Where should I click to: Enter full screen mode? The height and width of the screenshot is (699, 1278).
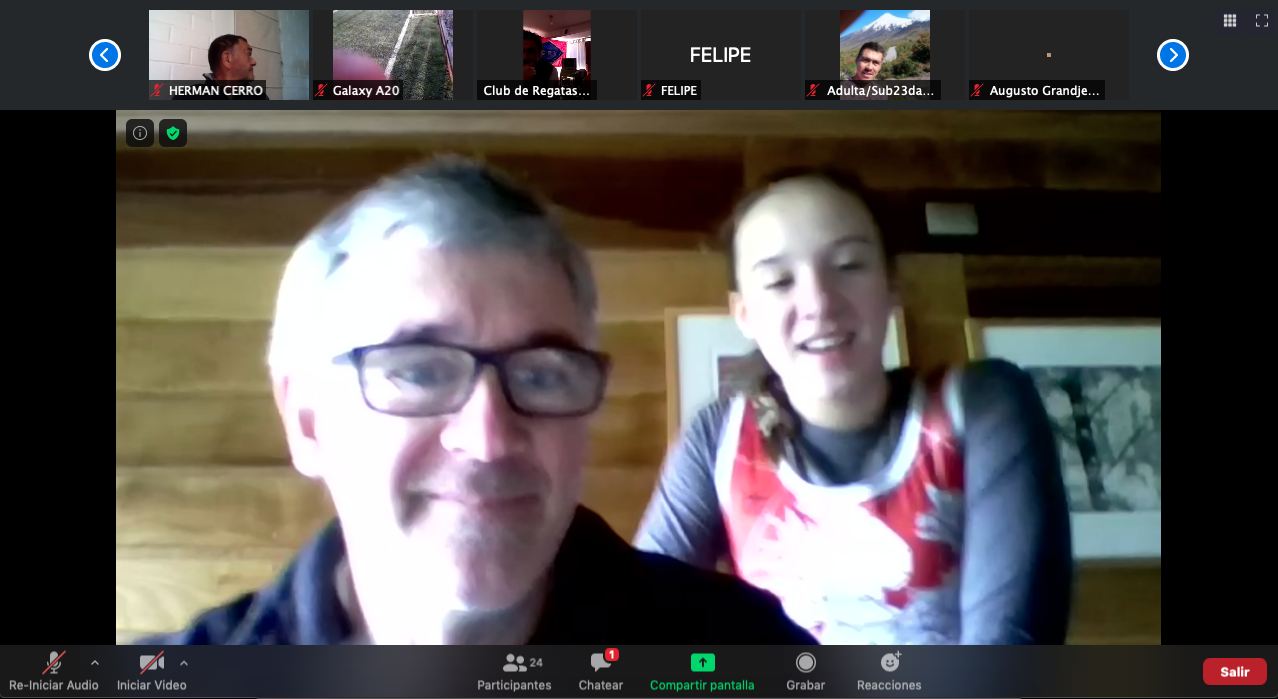[1262, 20]
